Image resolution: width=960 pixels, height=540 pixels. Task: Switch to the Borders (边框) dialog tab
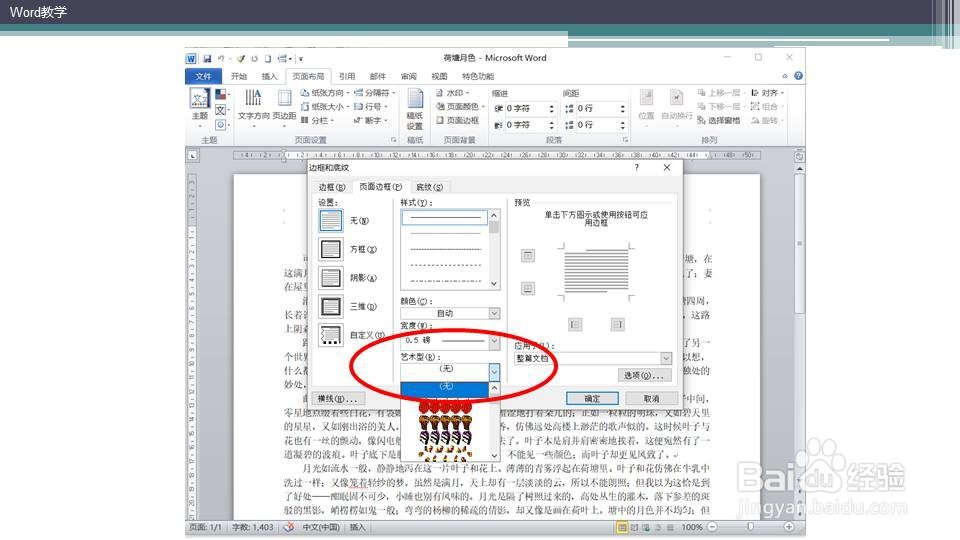tap(332, 187)
